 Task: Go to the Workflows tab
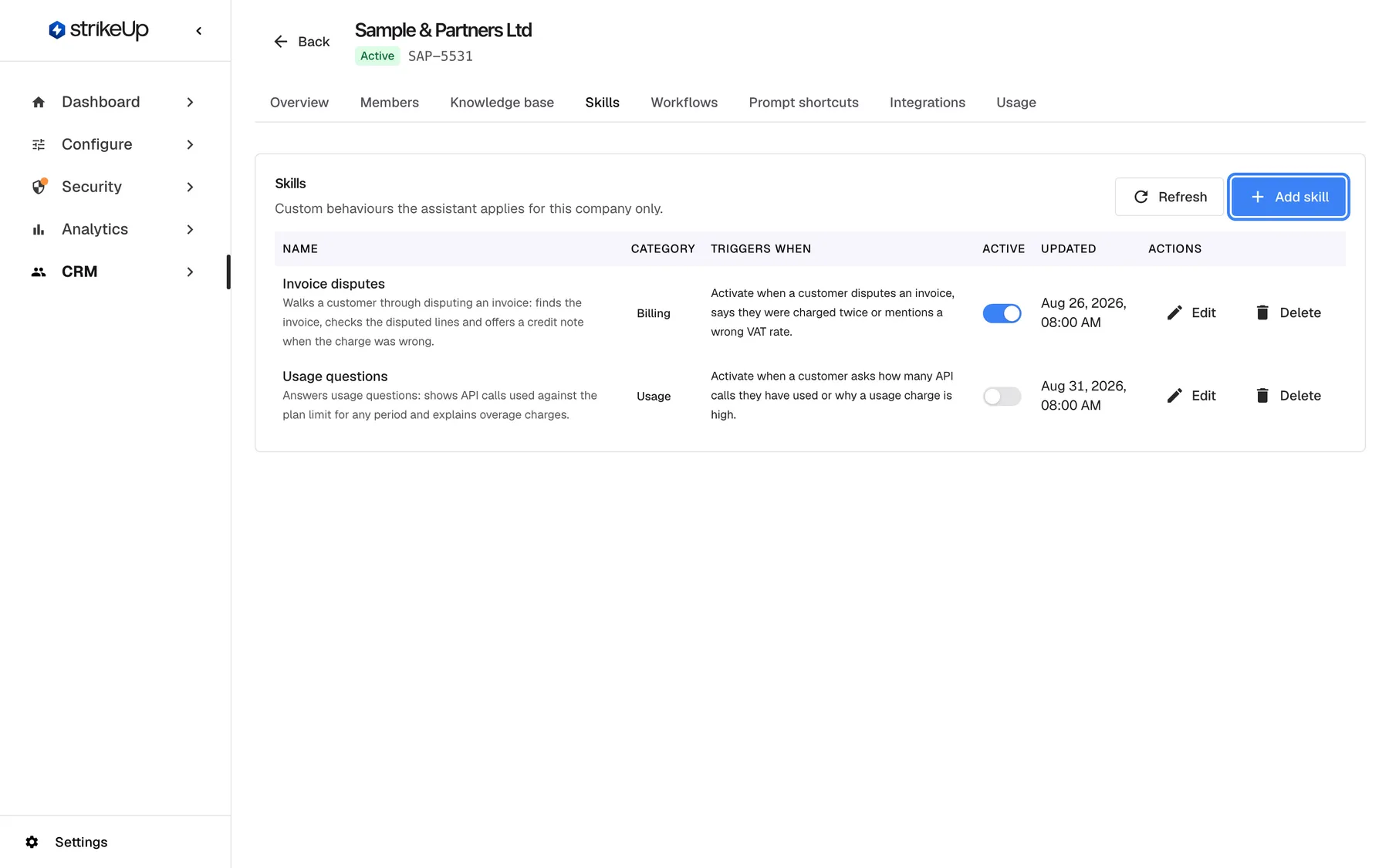[x=684, y=103]
